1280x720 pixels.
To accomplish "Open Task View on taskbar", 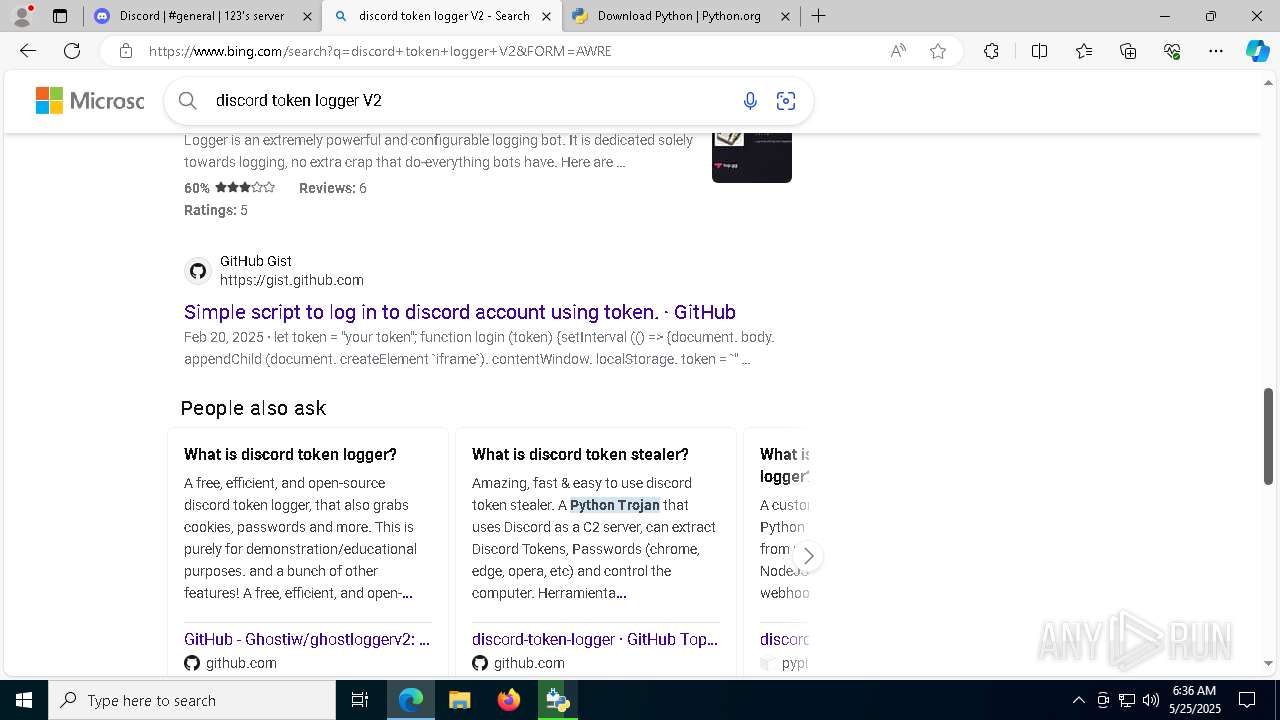I will pyautogui.click(x=360, y=700).
